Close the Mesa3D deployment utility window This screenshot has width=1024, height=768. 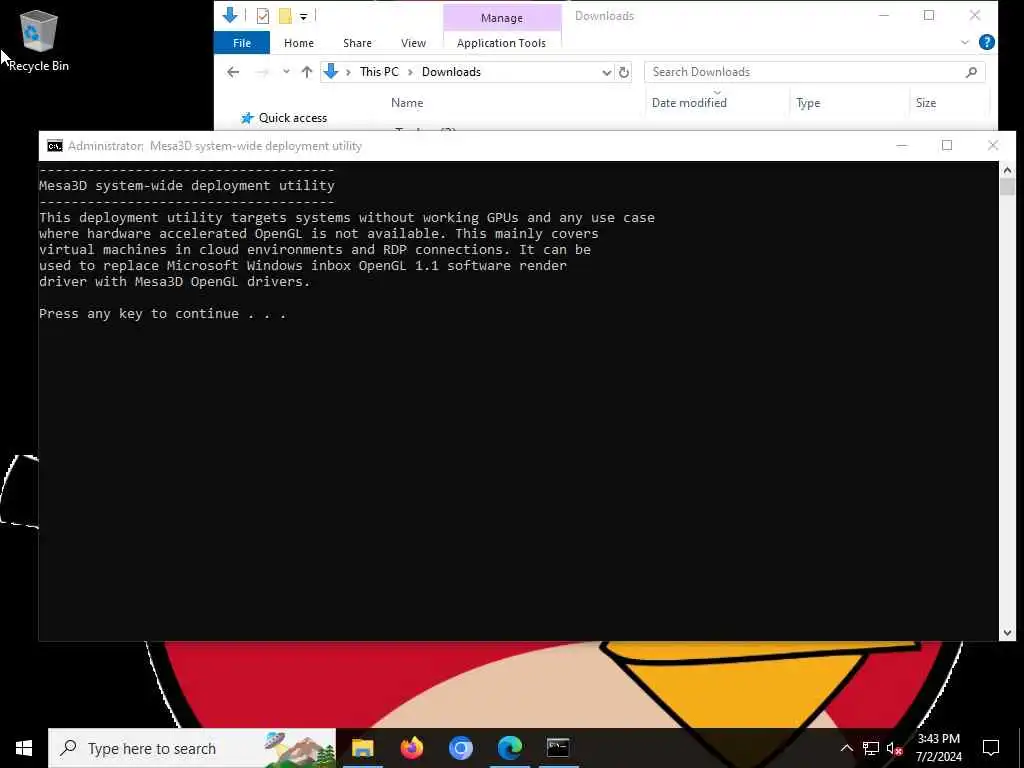tap(993, 146)
